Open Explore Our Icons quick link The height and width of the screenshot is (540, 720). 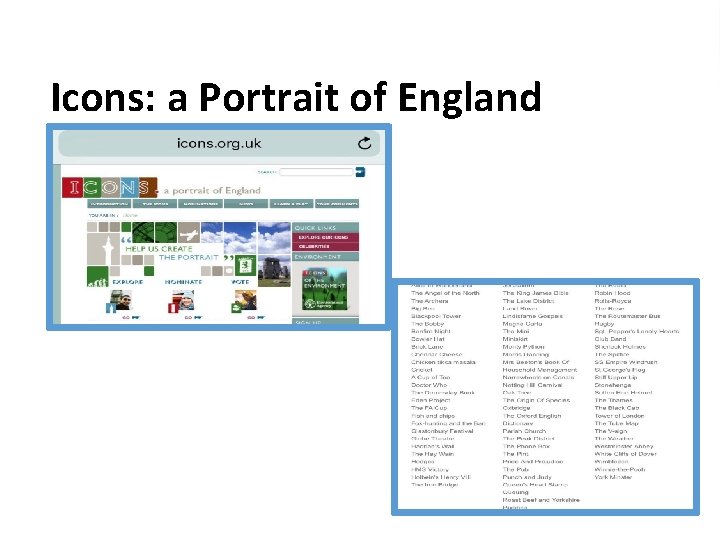[x=325, y=237]
